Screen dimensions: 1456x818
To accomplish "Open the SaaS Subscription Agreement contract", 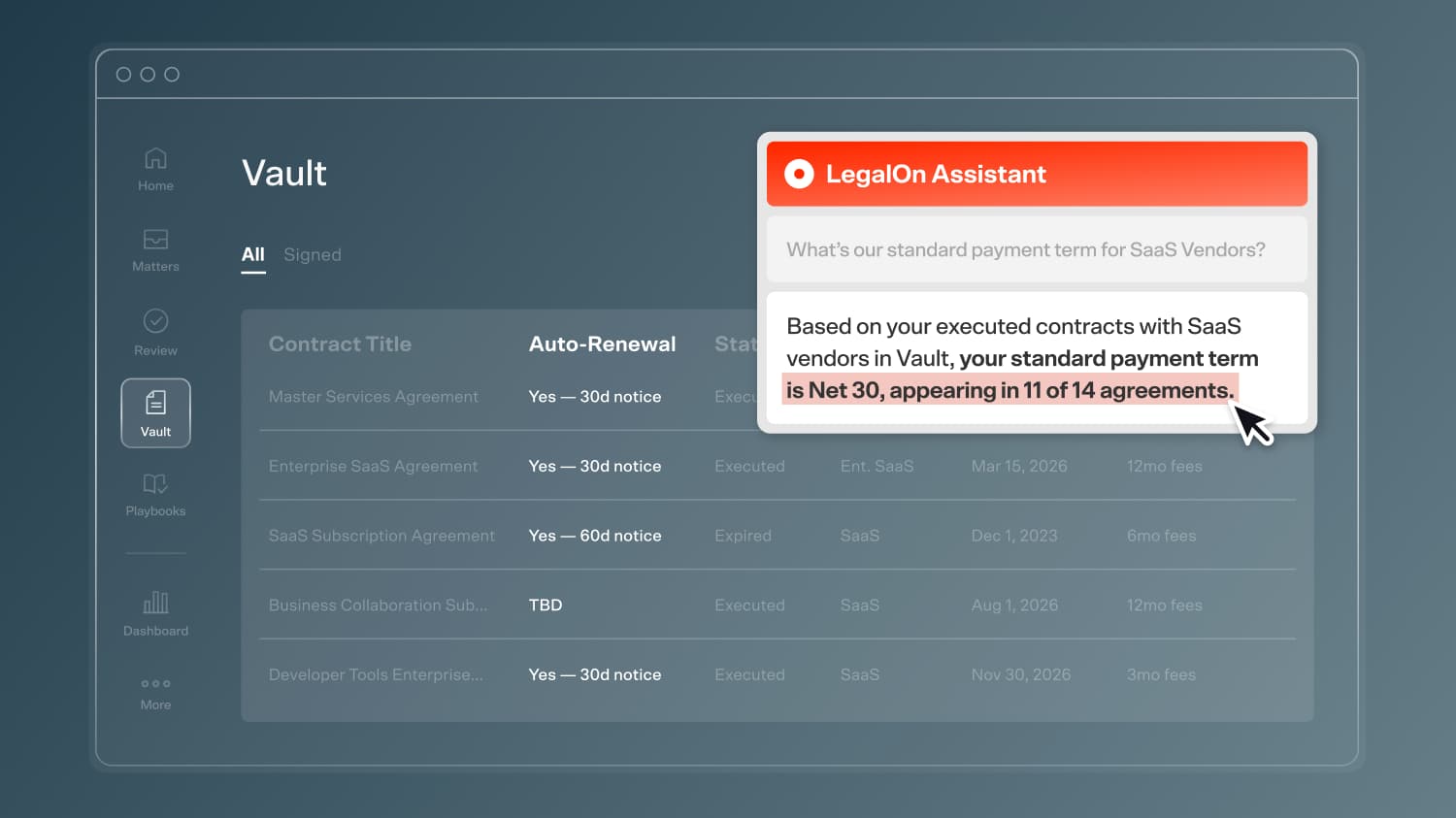I will pos(381,536).
